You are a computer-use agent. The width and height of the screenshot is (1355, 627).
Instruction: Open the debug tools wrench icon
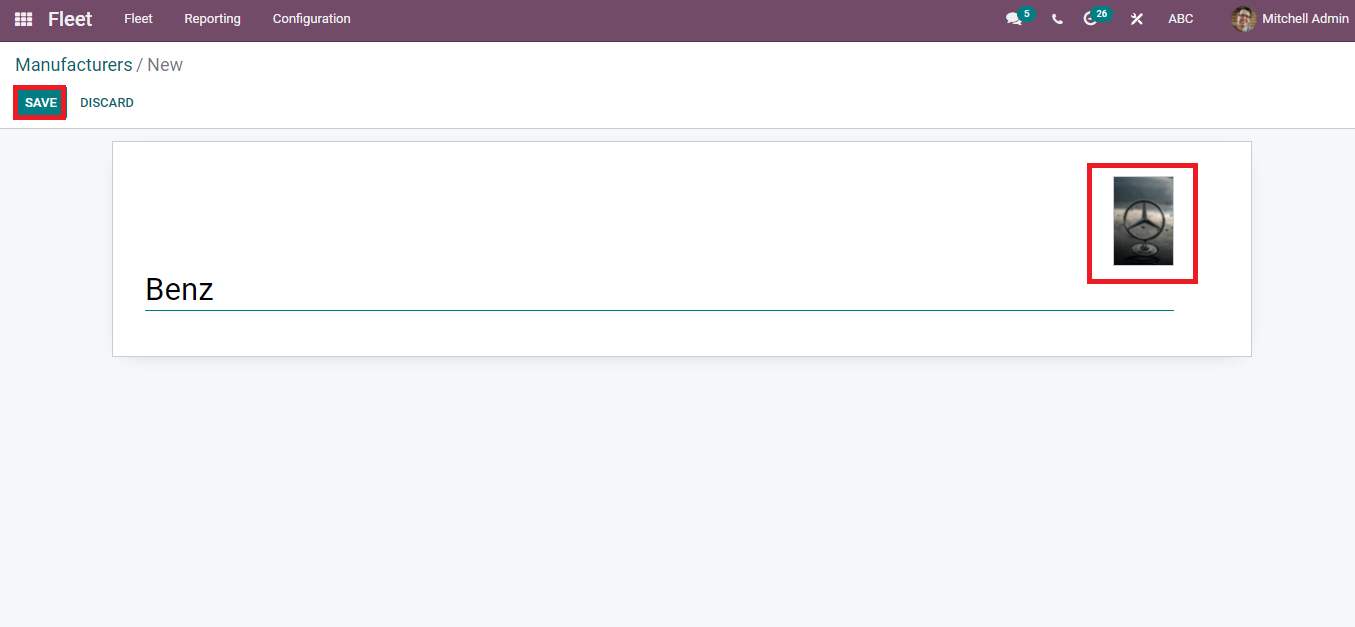coord(1137,19)
